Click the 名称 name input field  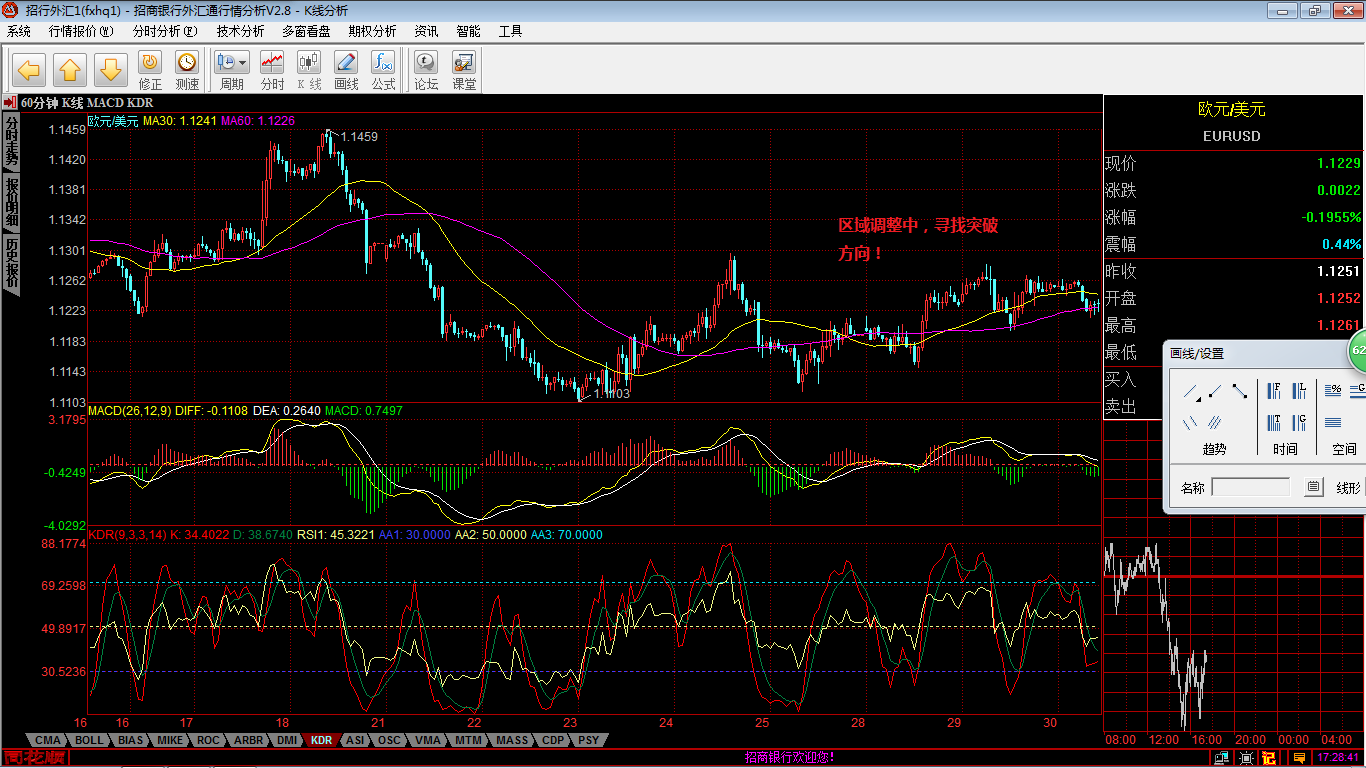[1250, 488]
